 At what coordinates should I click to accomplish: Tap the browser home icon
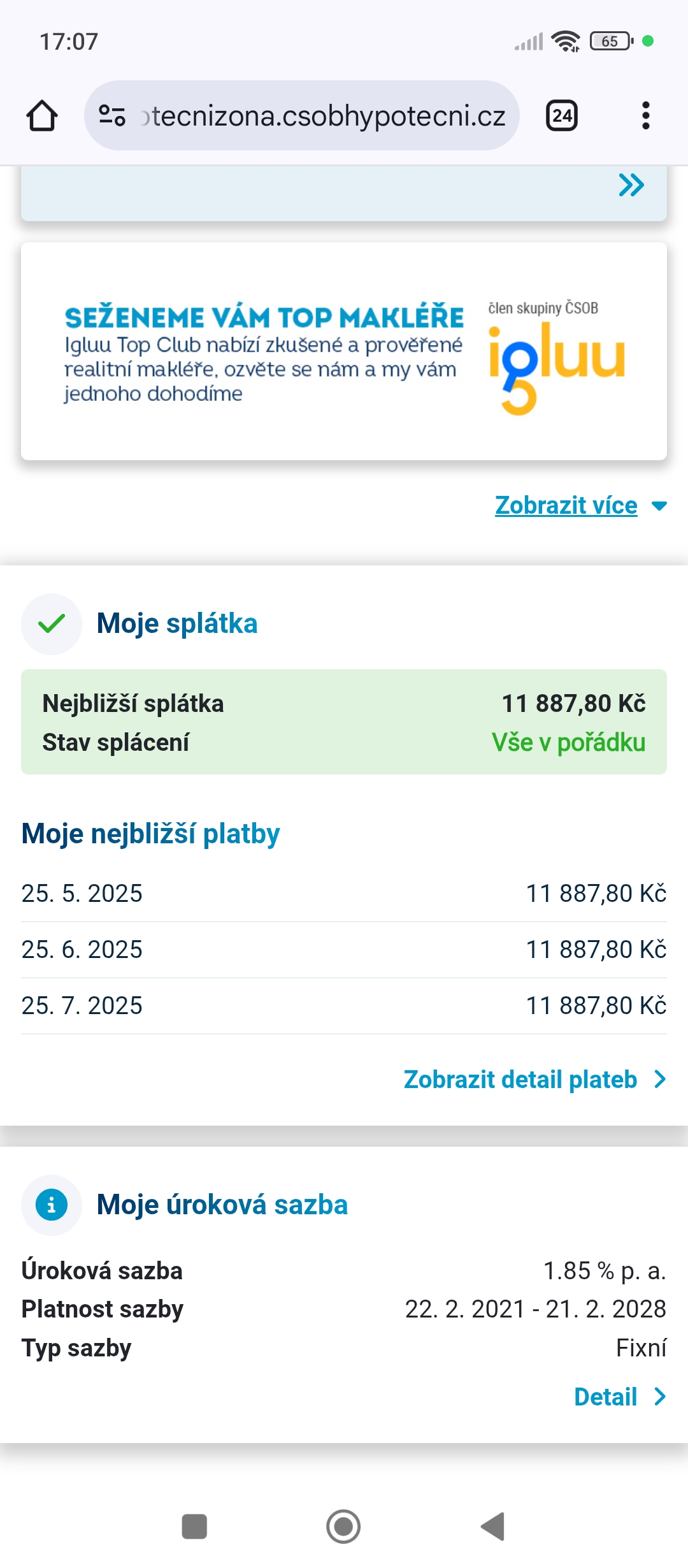click(x=42, y=116)
